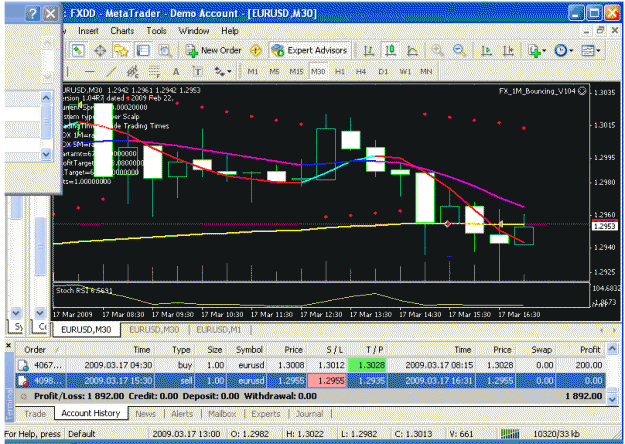Select the horizontal line tool
This screenshot has height=444, width=625.
coord(90,72)
